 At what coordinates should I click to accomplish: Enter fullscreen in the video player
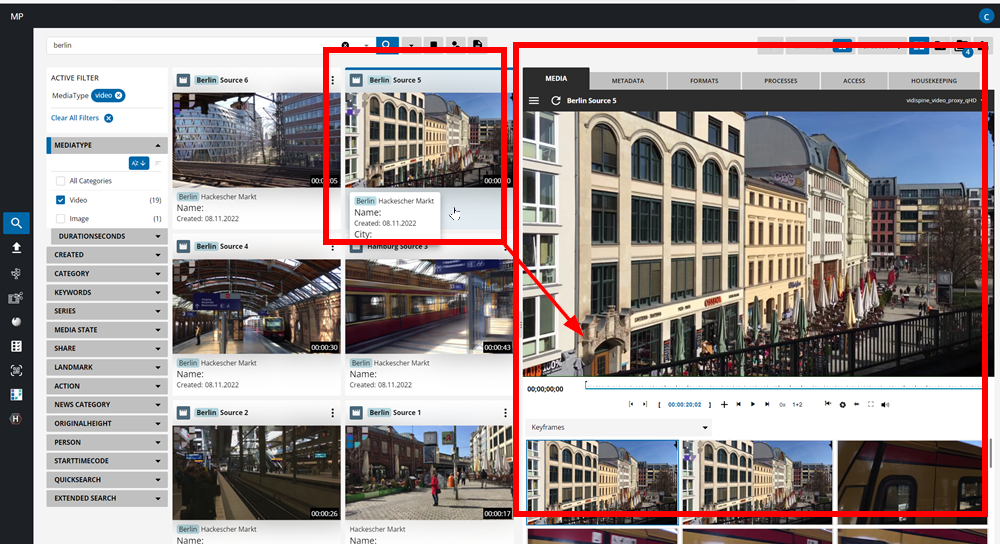[x=871, y=404]
